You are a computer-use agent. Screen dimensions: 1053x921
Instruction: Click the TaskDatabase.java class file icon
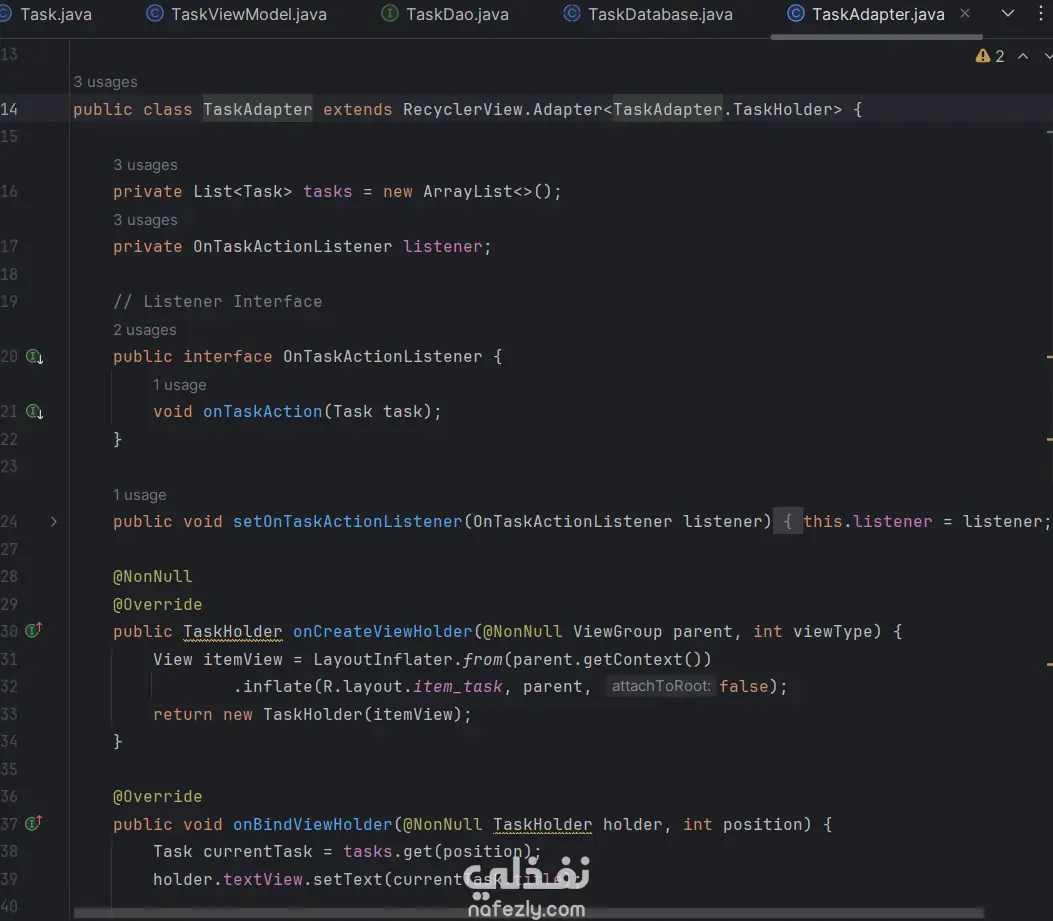point(571,14)
